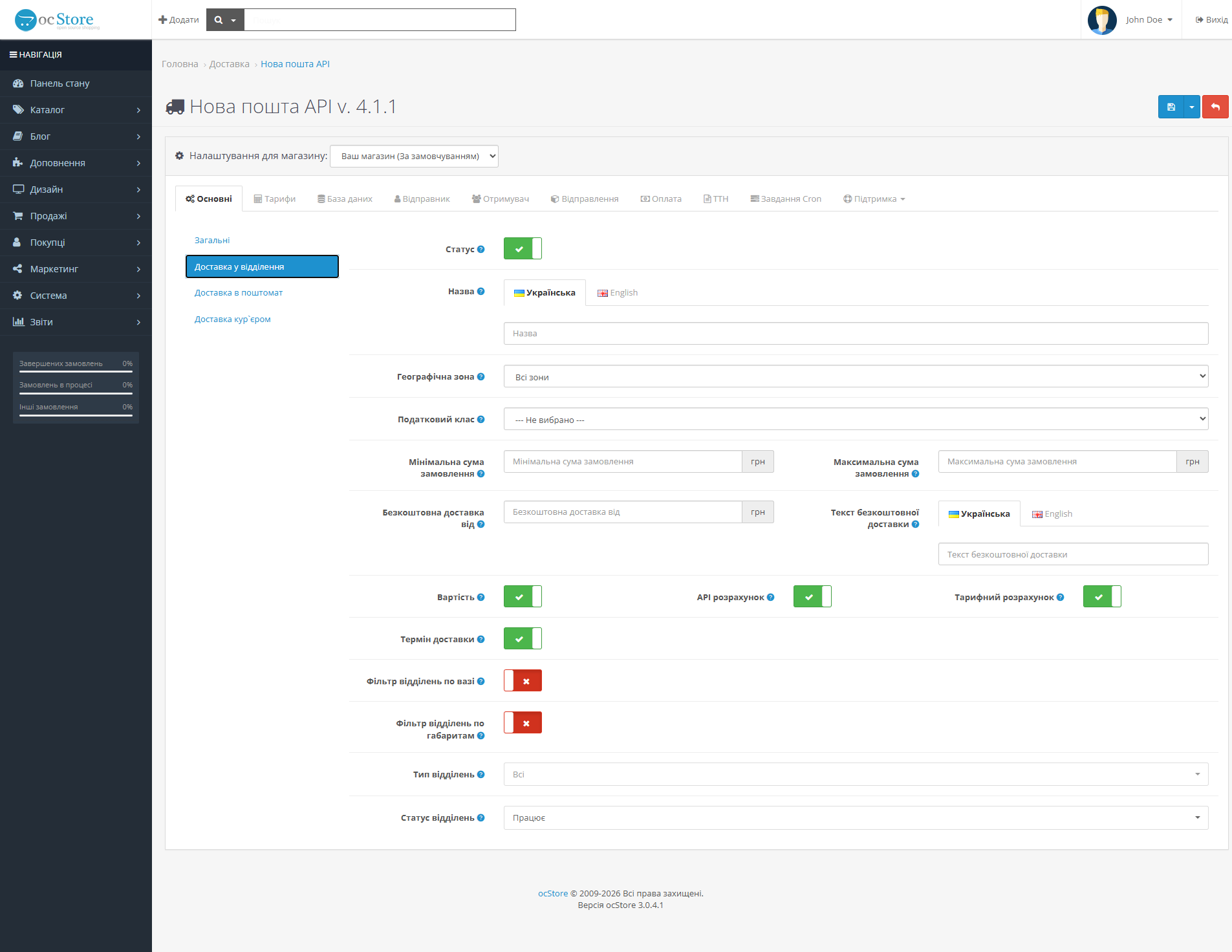Viewport: 1232px width, 952px height.
Task: Click John Doe avatar picture
Action: pos(1102,20)
